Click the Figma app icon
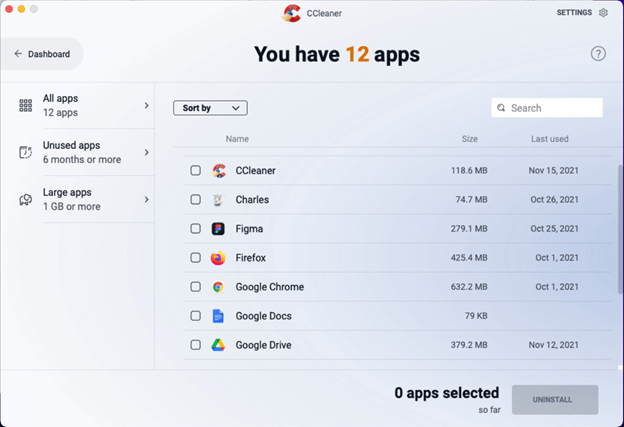Screen dimensions: 624x427 [218, 228]
